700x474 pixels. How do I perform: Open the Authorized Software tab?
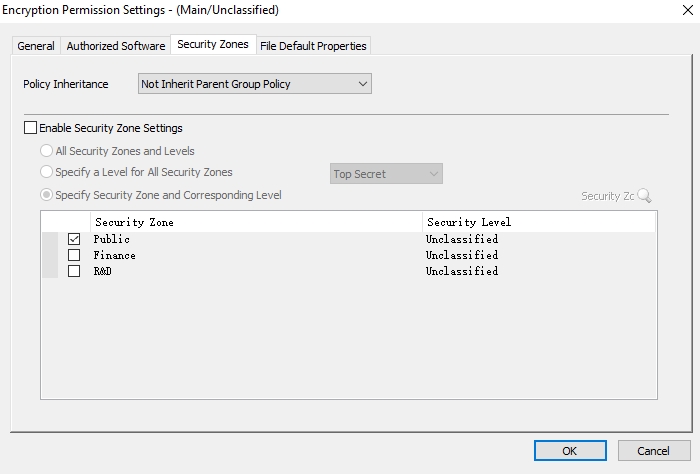tap(115, 46)
